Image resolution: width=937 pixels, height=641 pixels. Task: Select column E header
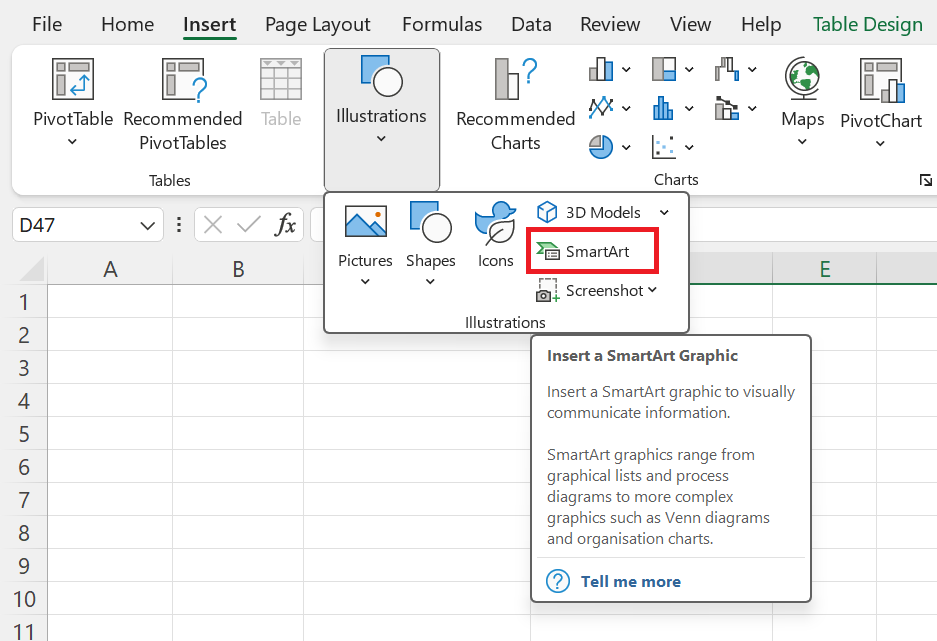coord(825,269)
